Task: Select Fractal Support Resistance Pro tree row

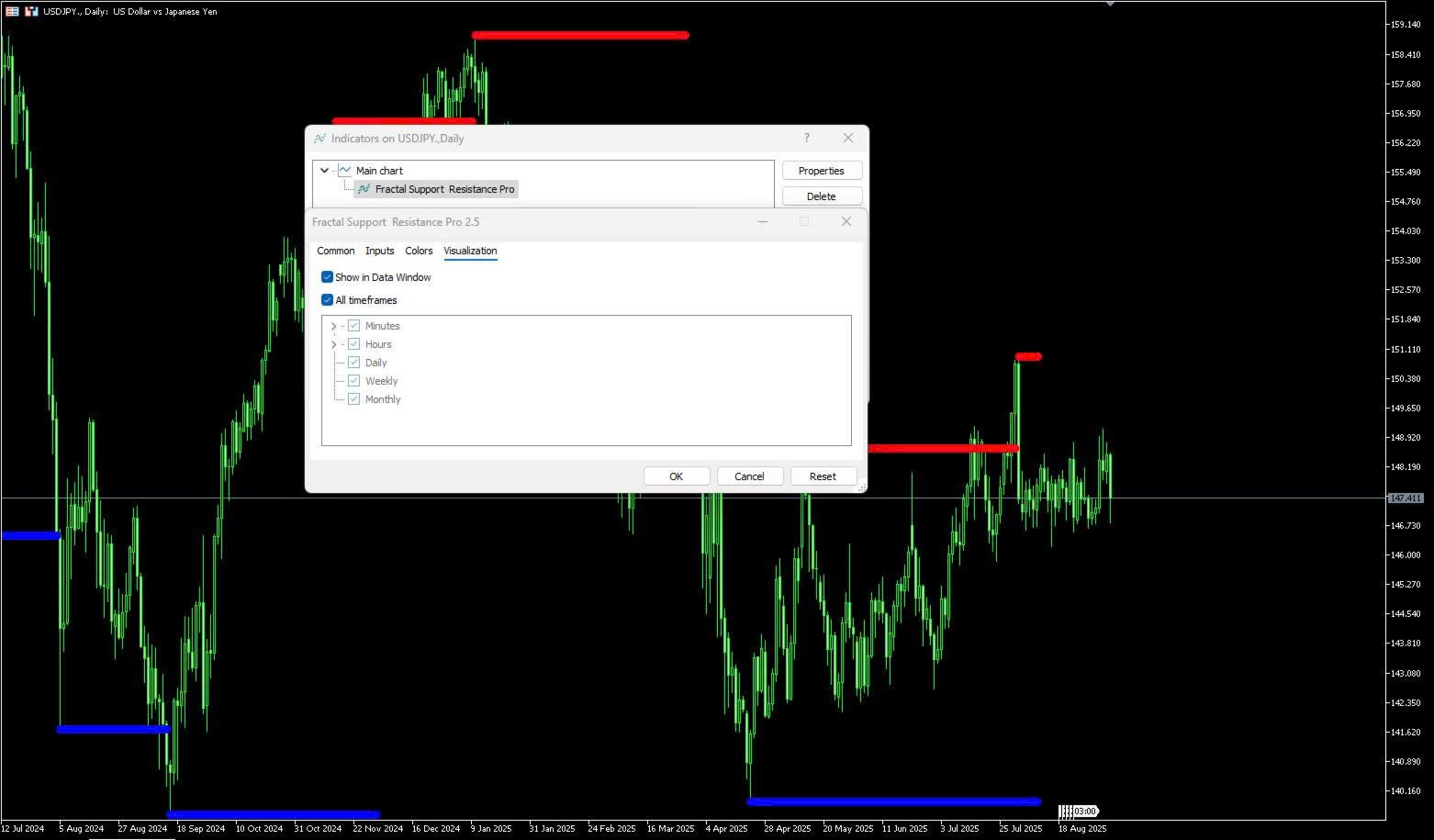Action: [x=436, y=189]
